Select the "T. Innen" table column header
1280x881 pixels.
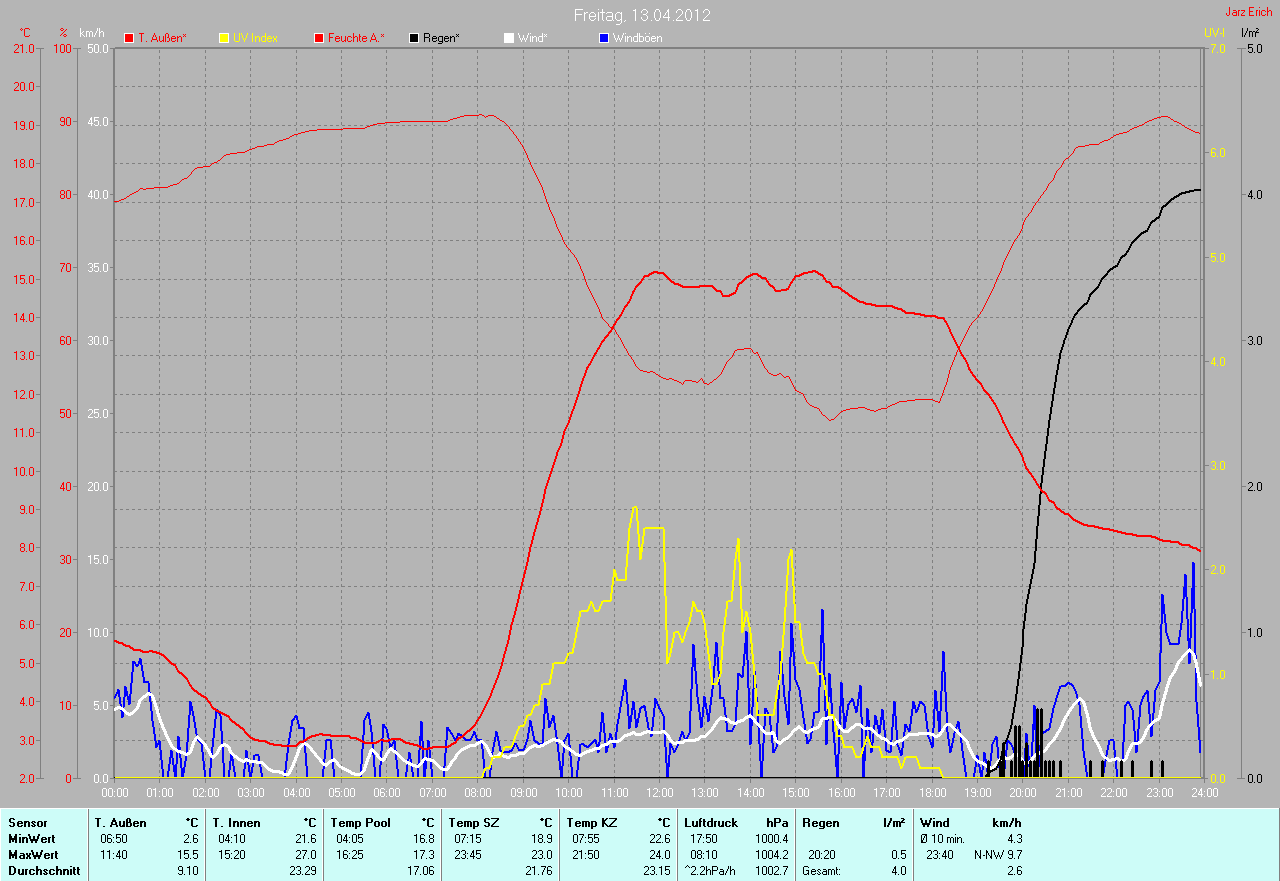point(237,823)
